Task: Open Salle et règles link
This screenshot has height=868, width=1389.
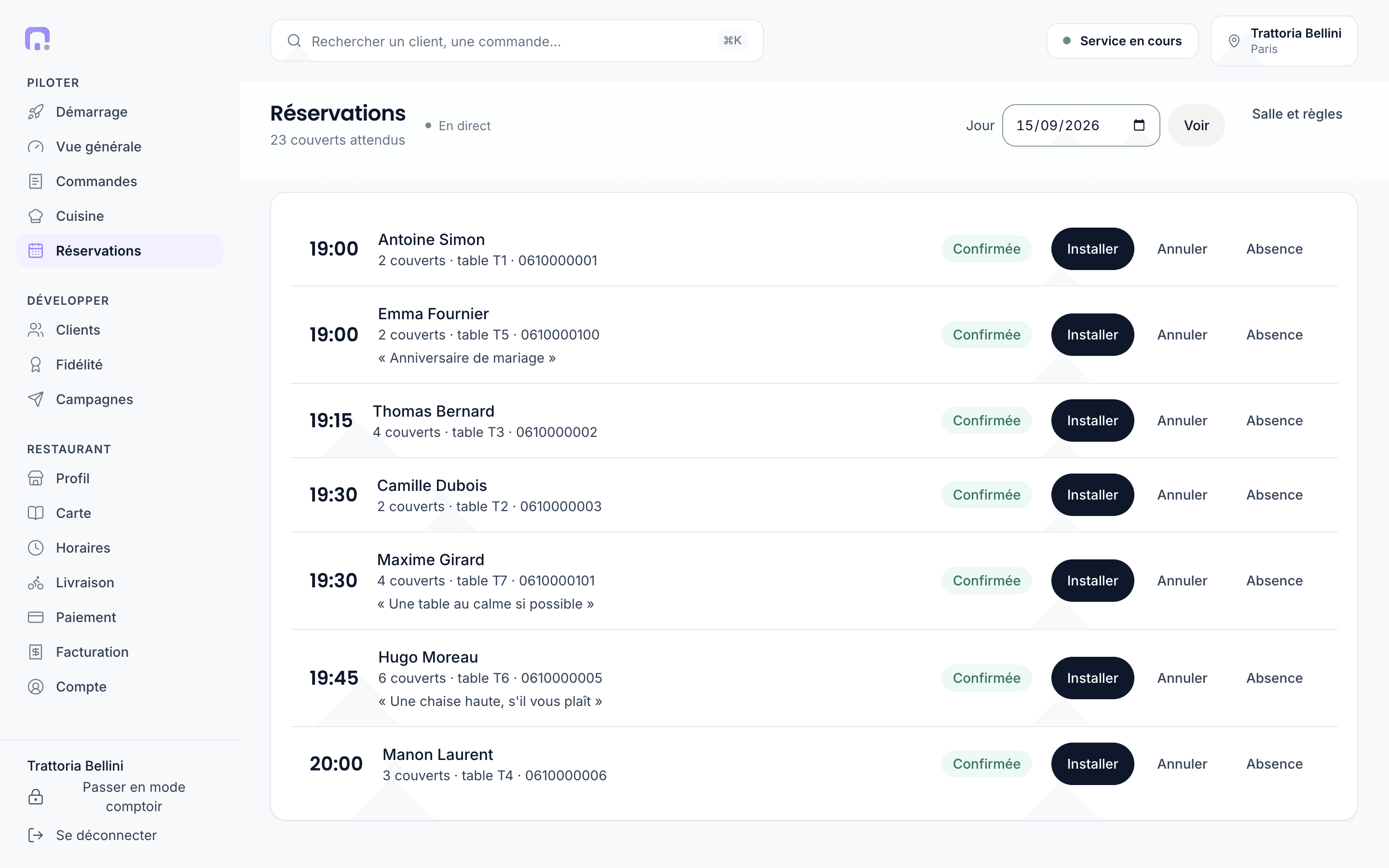Action: coord(1297,114)
